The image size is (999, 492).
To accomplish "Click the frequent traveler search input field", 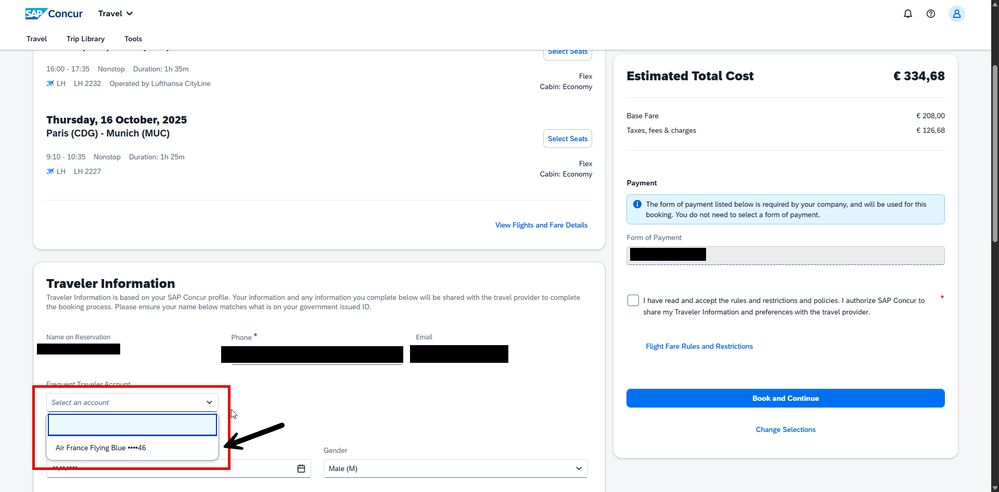I will [x=132, y=425].
